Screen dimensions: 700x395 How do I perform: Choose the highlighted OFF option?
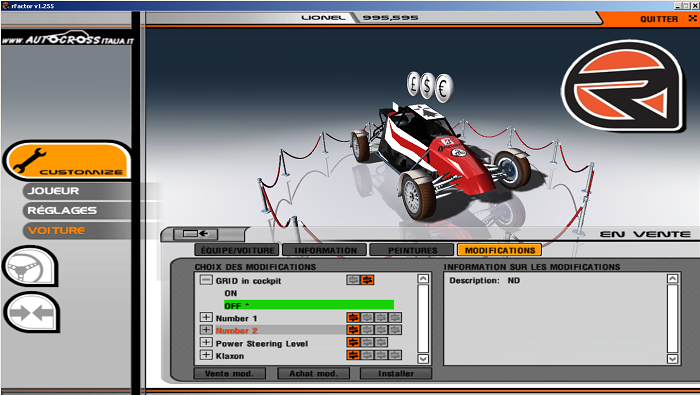(309, 305)
